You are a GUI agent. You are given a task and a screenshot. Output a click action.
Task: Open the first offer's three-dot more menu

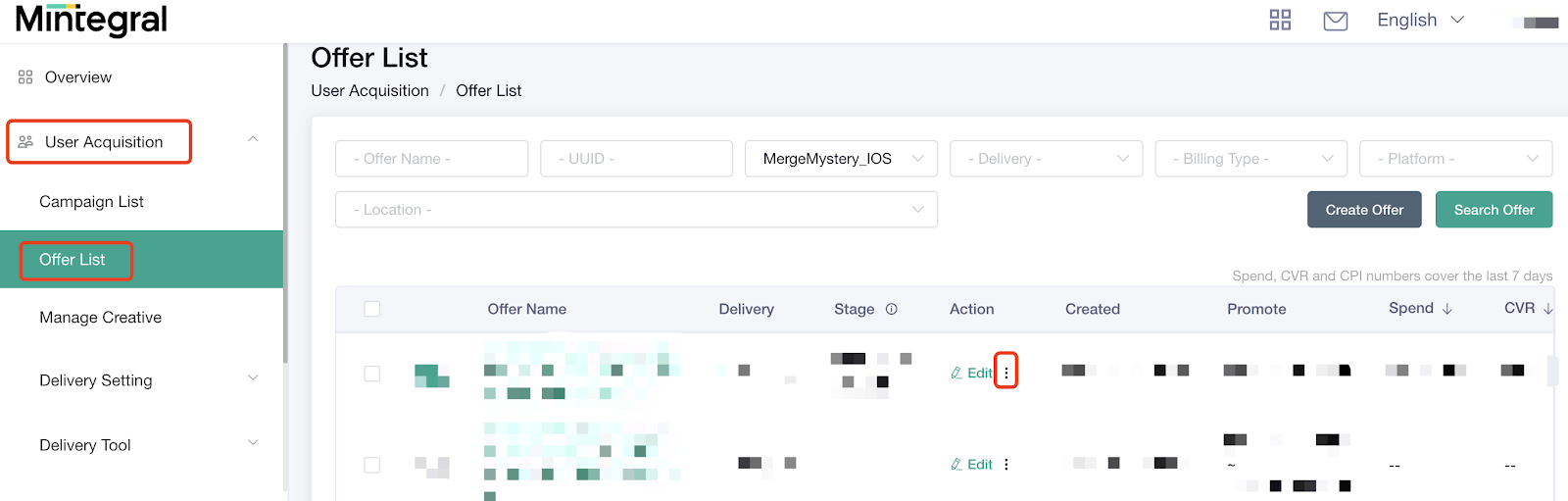[1005, 373]
